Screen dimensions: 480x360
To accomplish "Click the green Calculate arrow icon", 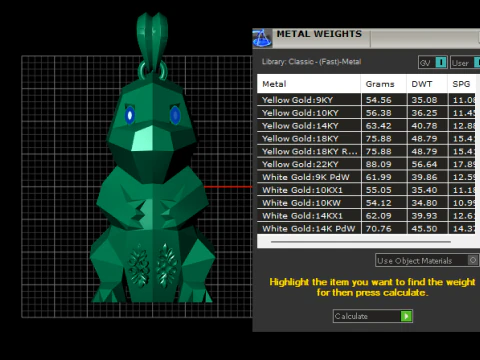I will click(406, 316).
